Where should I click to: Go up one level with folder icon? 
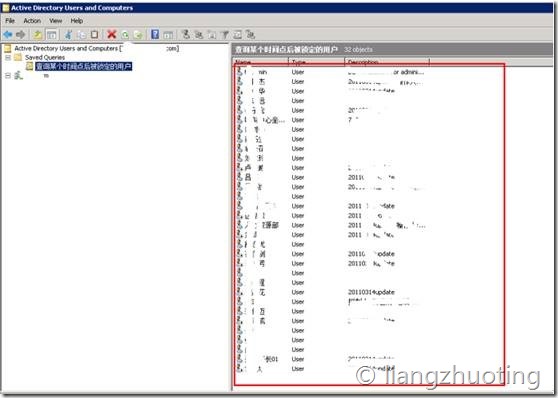38,35
